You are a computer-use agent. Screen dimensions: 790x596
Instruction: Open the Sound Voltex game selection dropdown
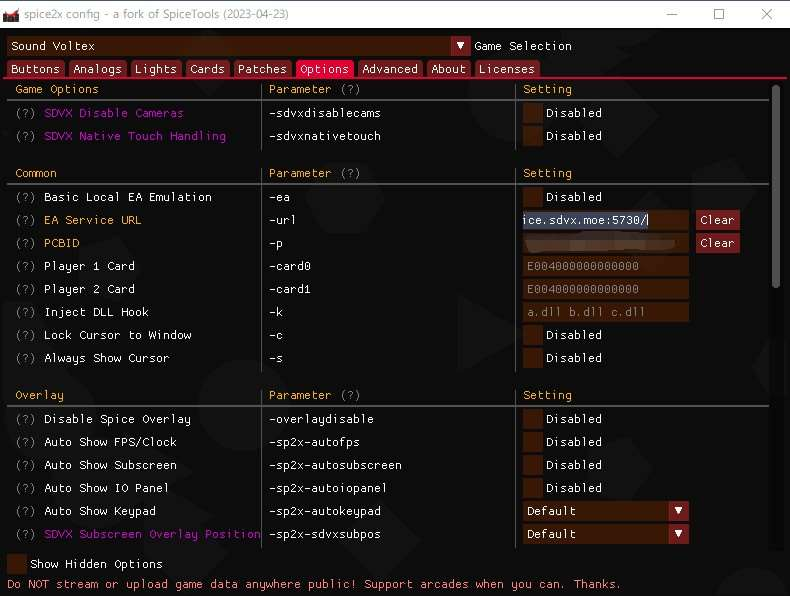point(460,46)
